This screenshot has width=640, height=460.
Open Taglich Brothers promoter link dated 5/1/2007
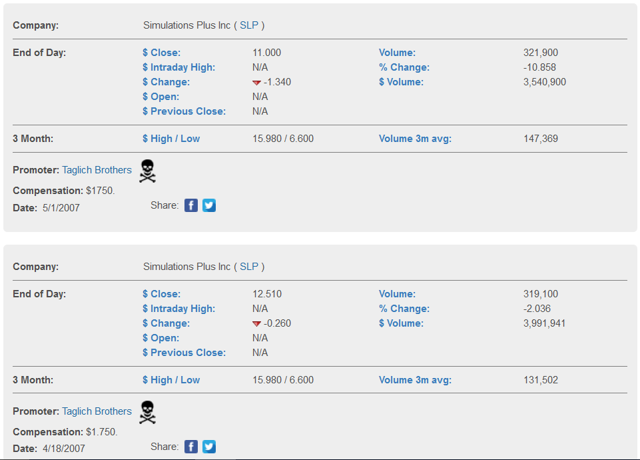coord(97,170)
